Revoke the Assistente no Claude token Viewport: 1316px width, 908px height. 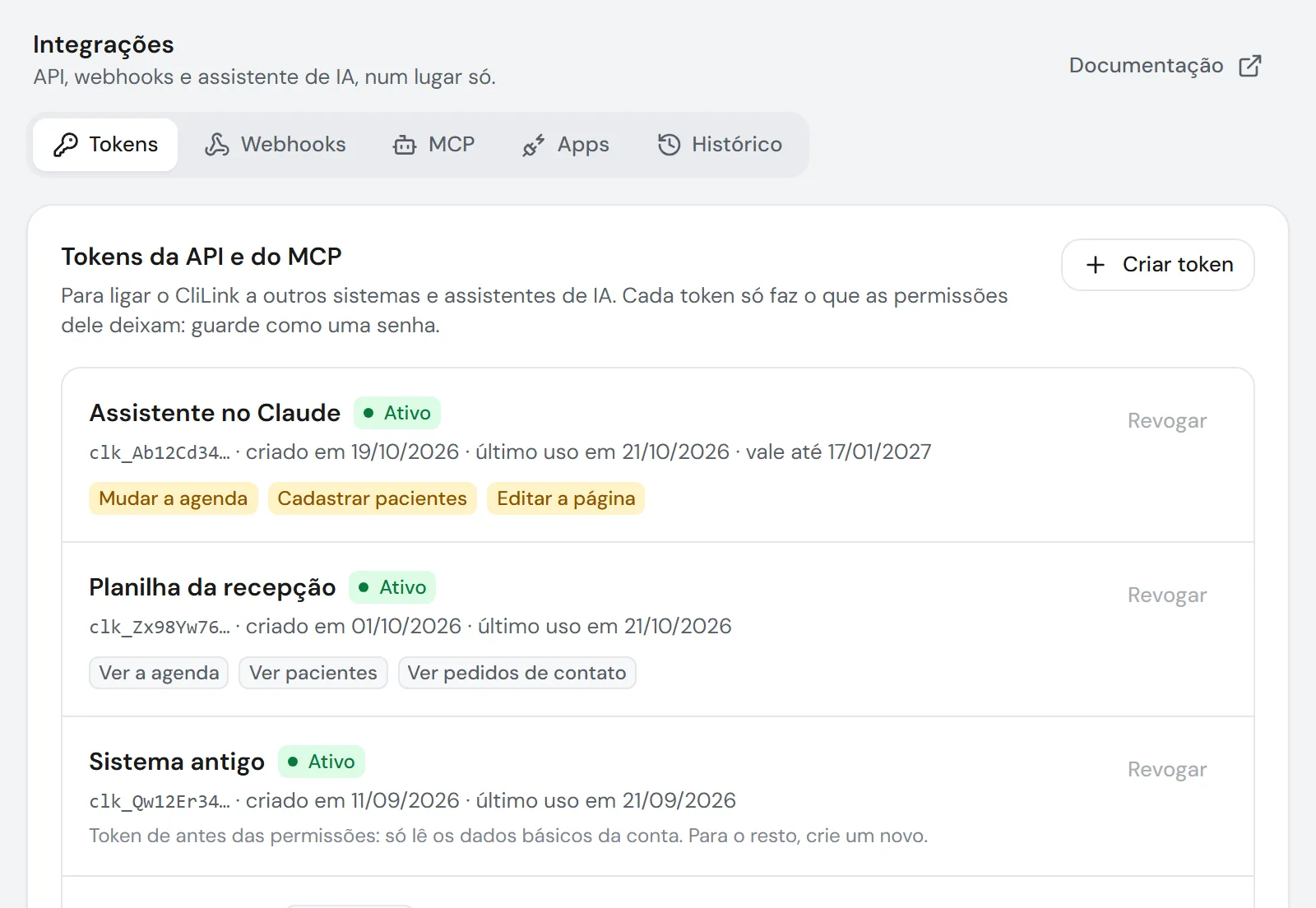1167,421
